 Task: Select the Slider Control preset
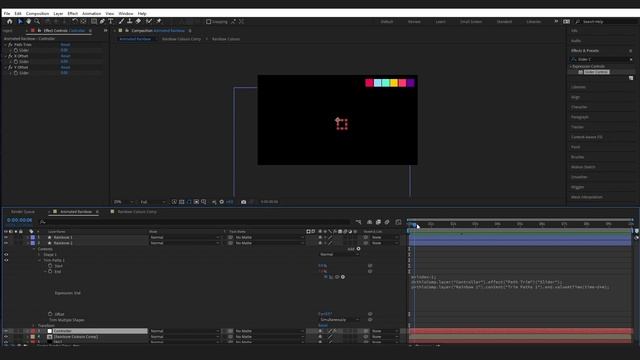tap(596, 72)
